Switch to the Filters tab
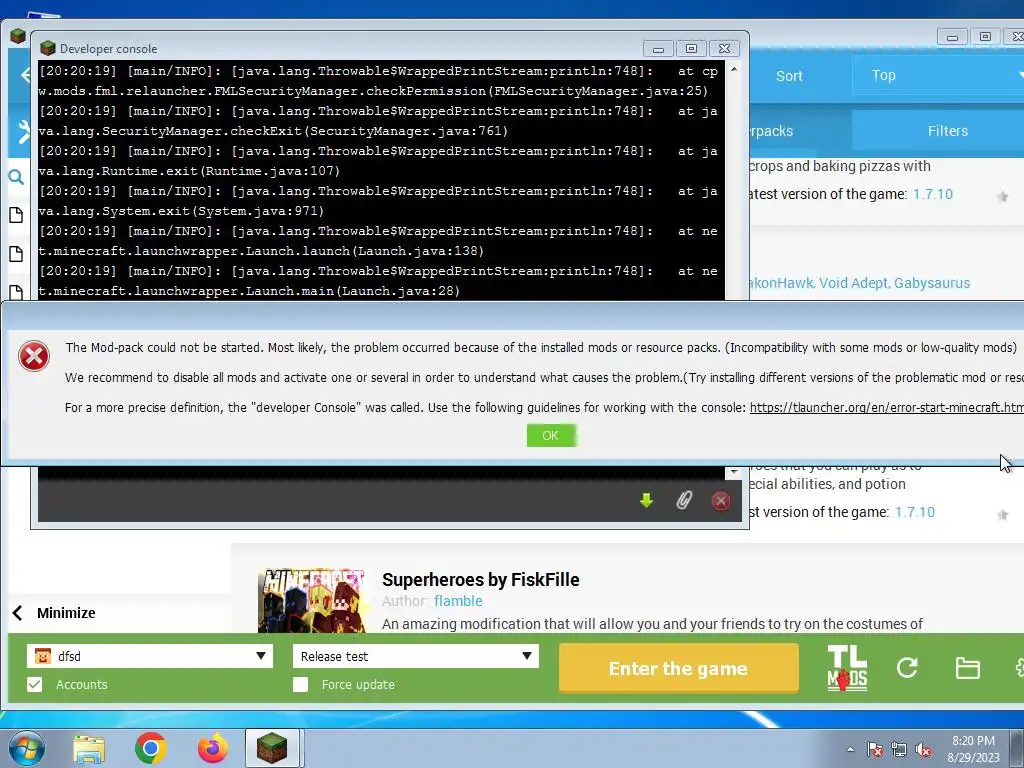Viewport: 1024px width, 768px height. pos(948,131)
